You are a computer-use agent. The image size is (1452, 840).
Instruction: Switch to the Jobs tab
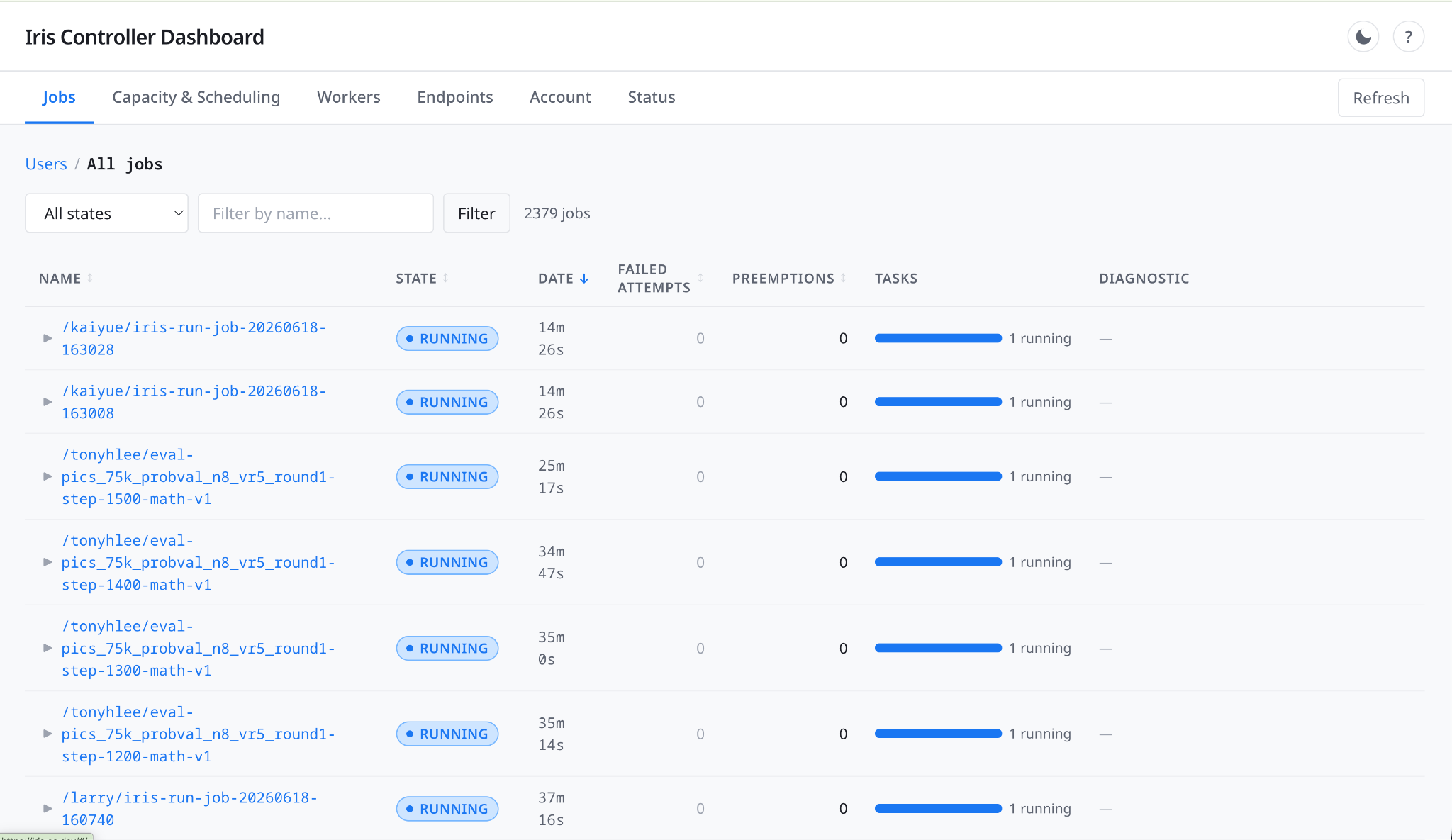59,97
